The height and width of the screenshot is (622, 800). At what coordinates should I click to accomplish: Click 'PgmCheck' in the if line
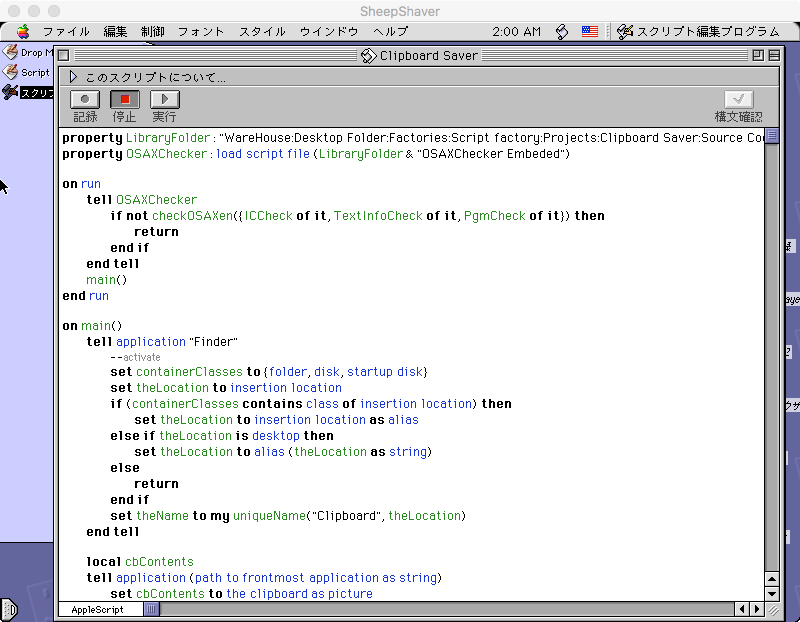pyautogui.click(x=494, y=216)
